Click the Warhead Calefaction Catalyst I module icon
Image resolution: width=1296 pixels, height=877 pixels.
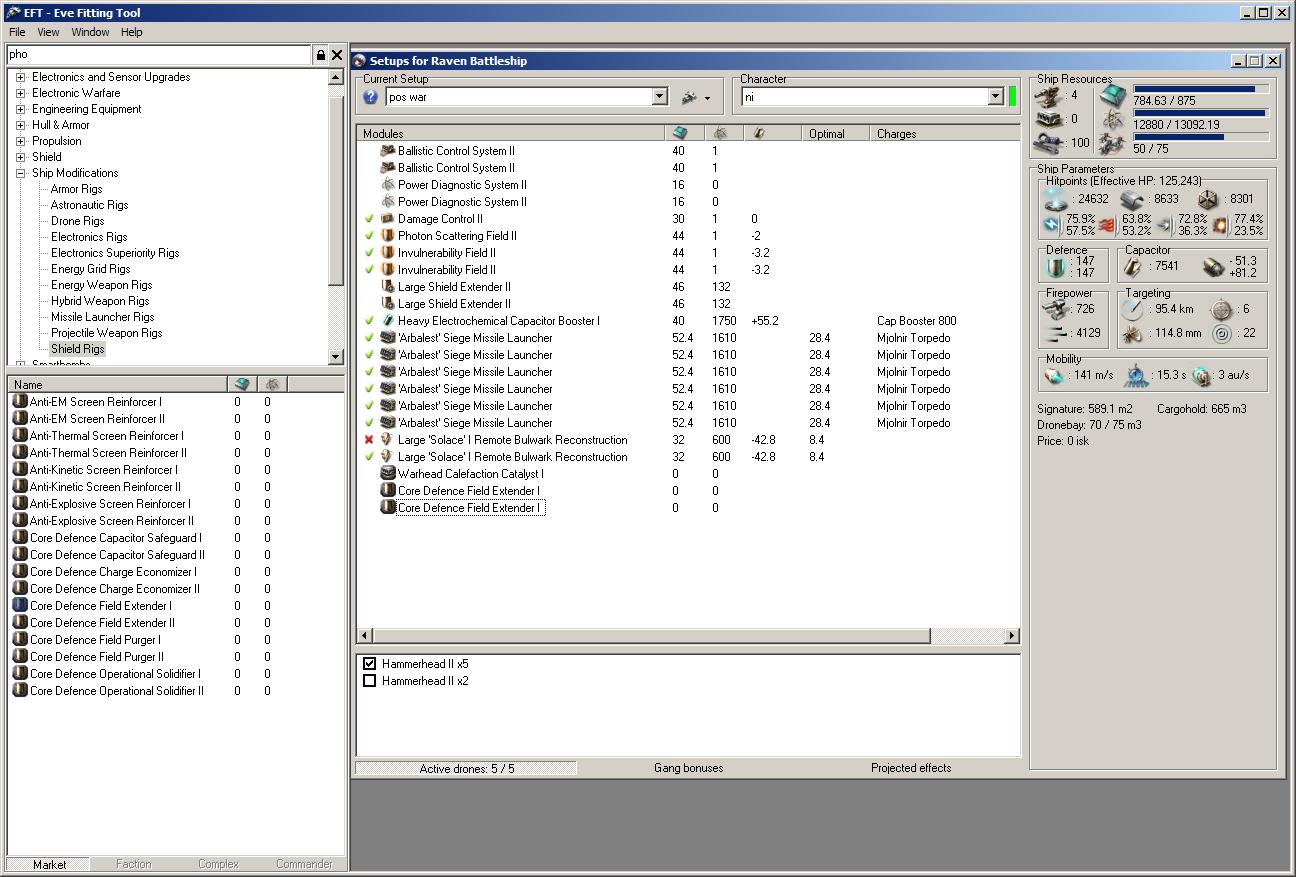tap(388, 474)
